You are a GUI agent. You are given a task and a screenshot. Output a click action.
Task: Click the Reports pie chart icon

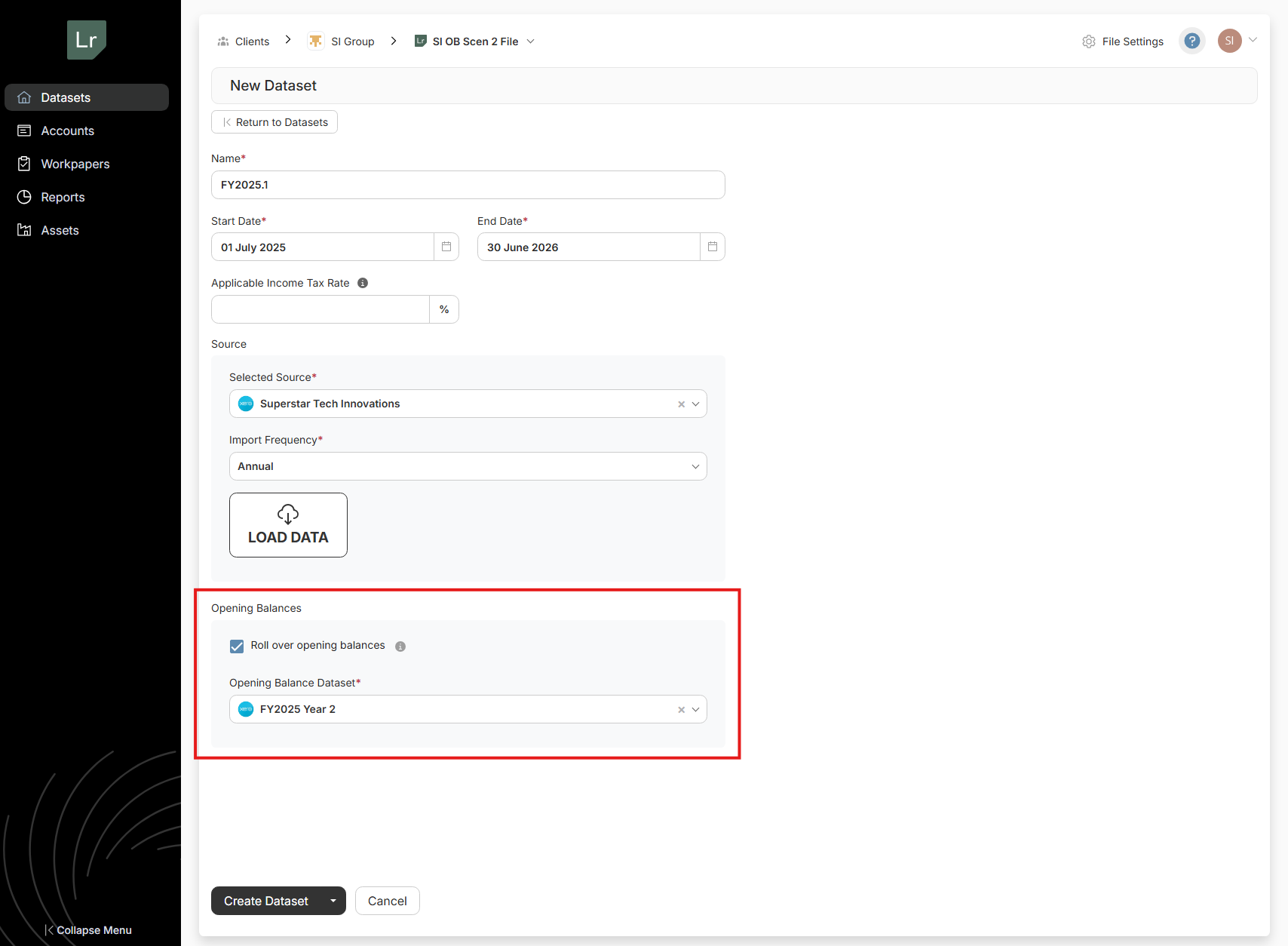24,197
